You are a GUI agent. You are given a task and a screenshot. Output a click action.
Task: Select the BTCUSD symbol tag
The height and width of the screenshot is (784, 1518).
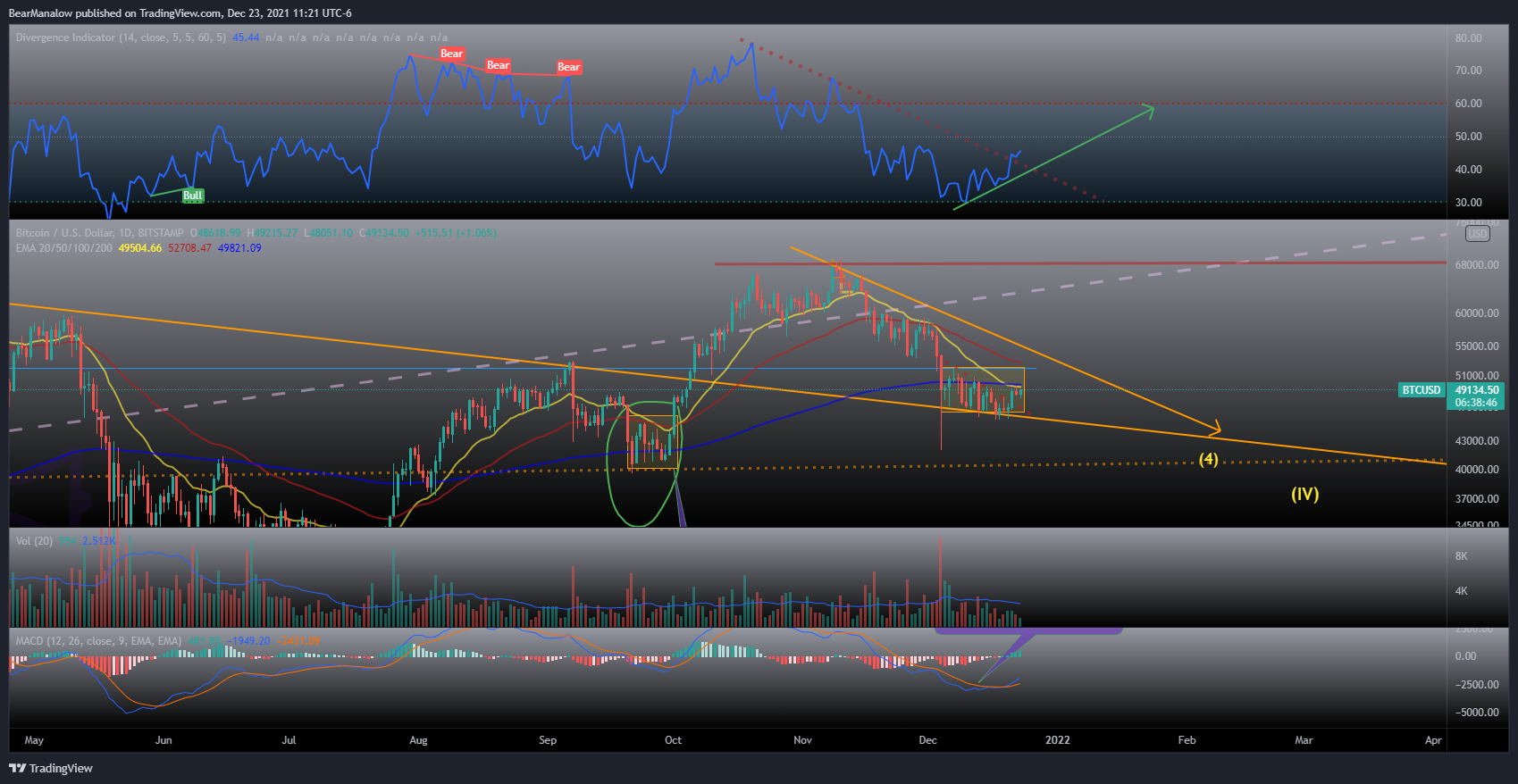pyautogui.click(x=1422, y=390)
